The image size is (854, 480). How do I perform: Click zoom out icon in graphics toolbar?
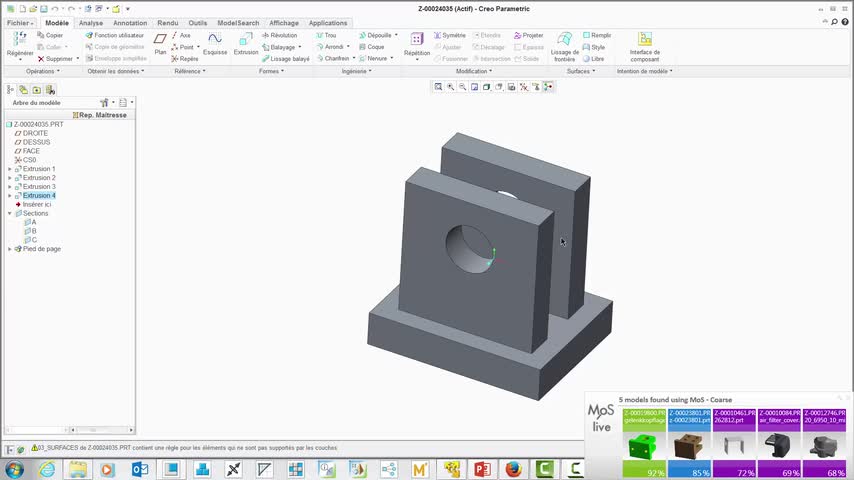462,87
